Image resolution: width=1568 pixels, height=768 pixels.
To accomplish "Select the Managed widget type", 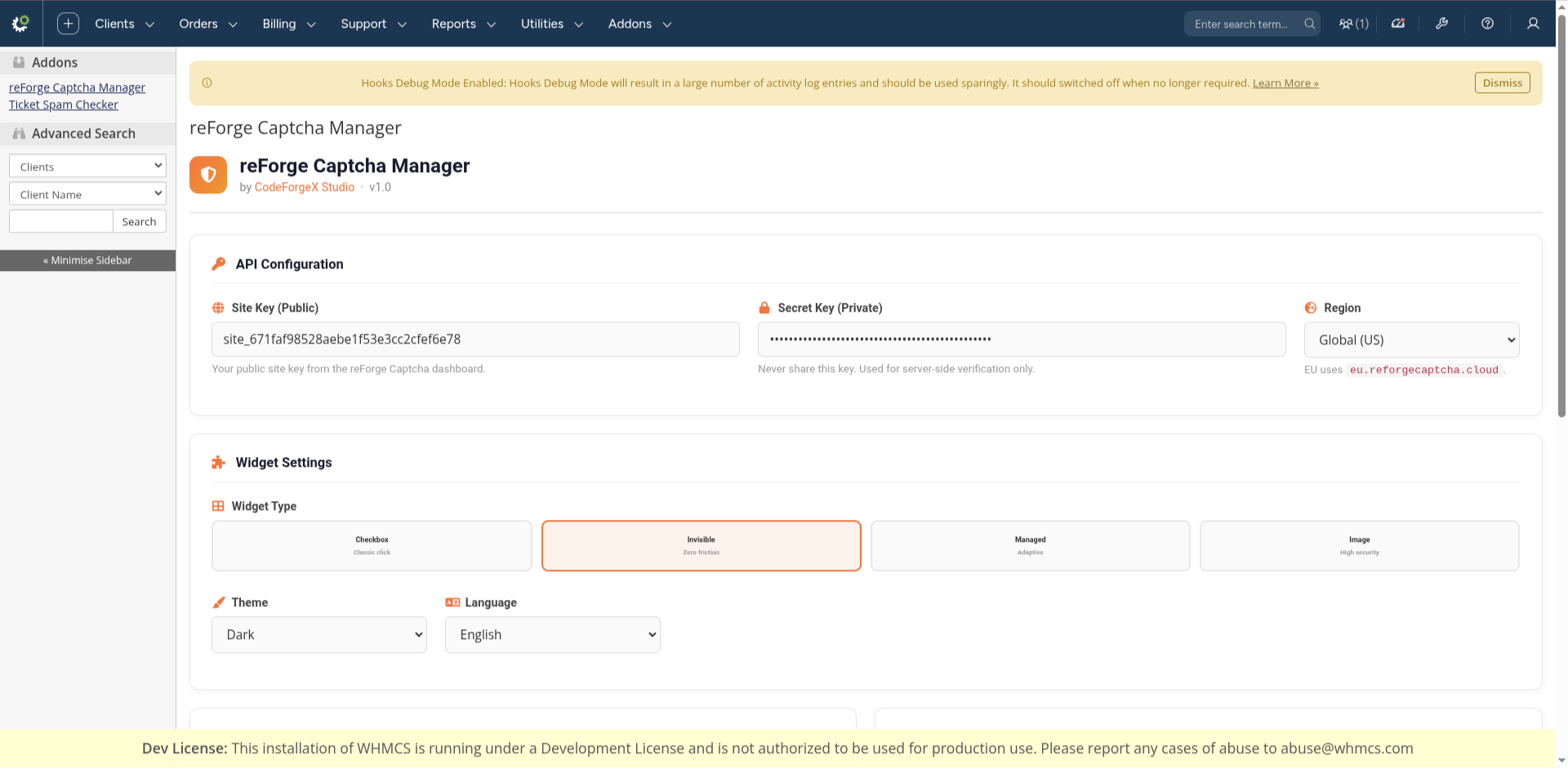I will [1030, 545].
